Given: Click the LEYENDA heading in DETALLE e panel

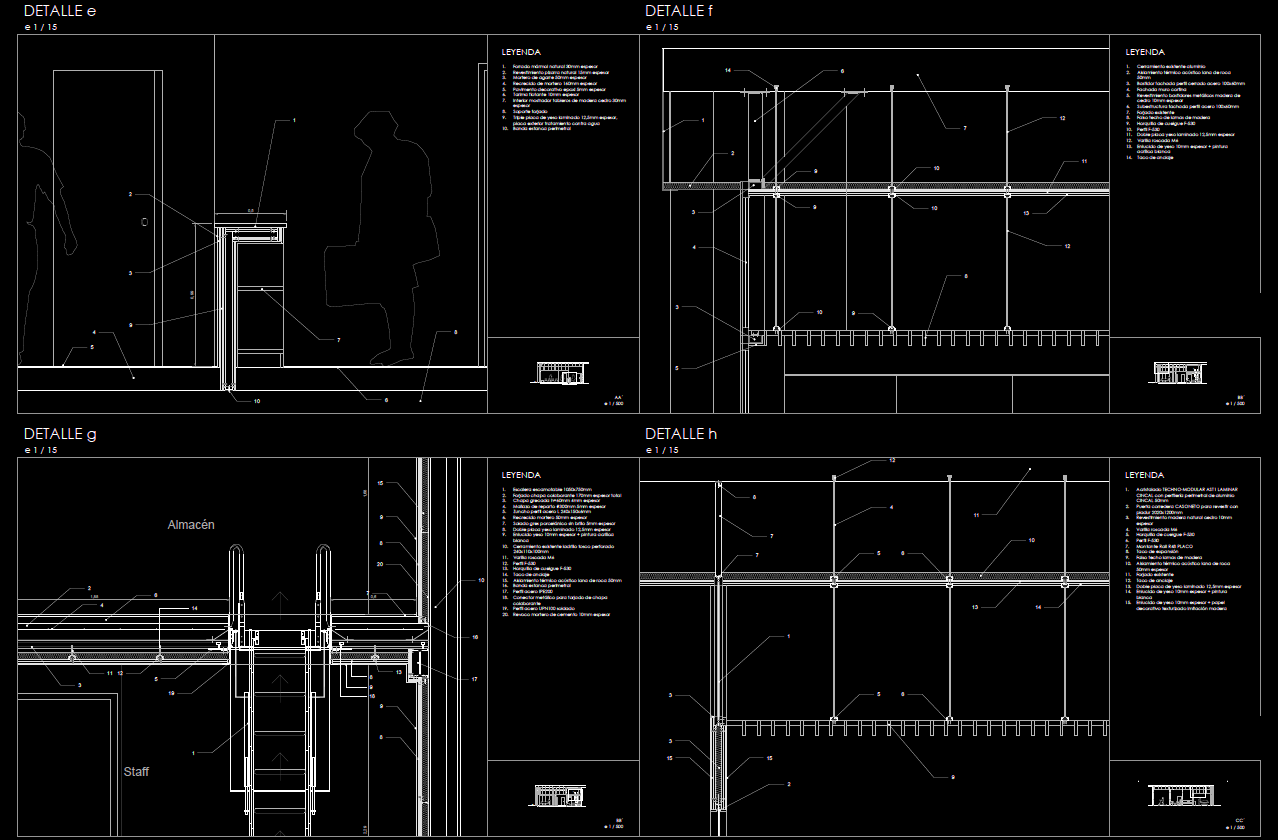Looking at the screenshot, I should 521,52.
